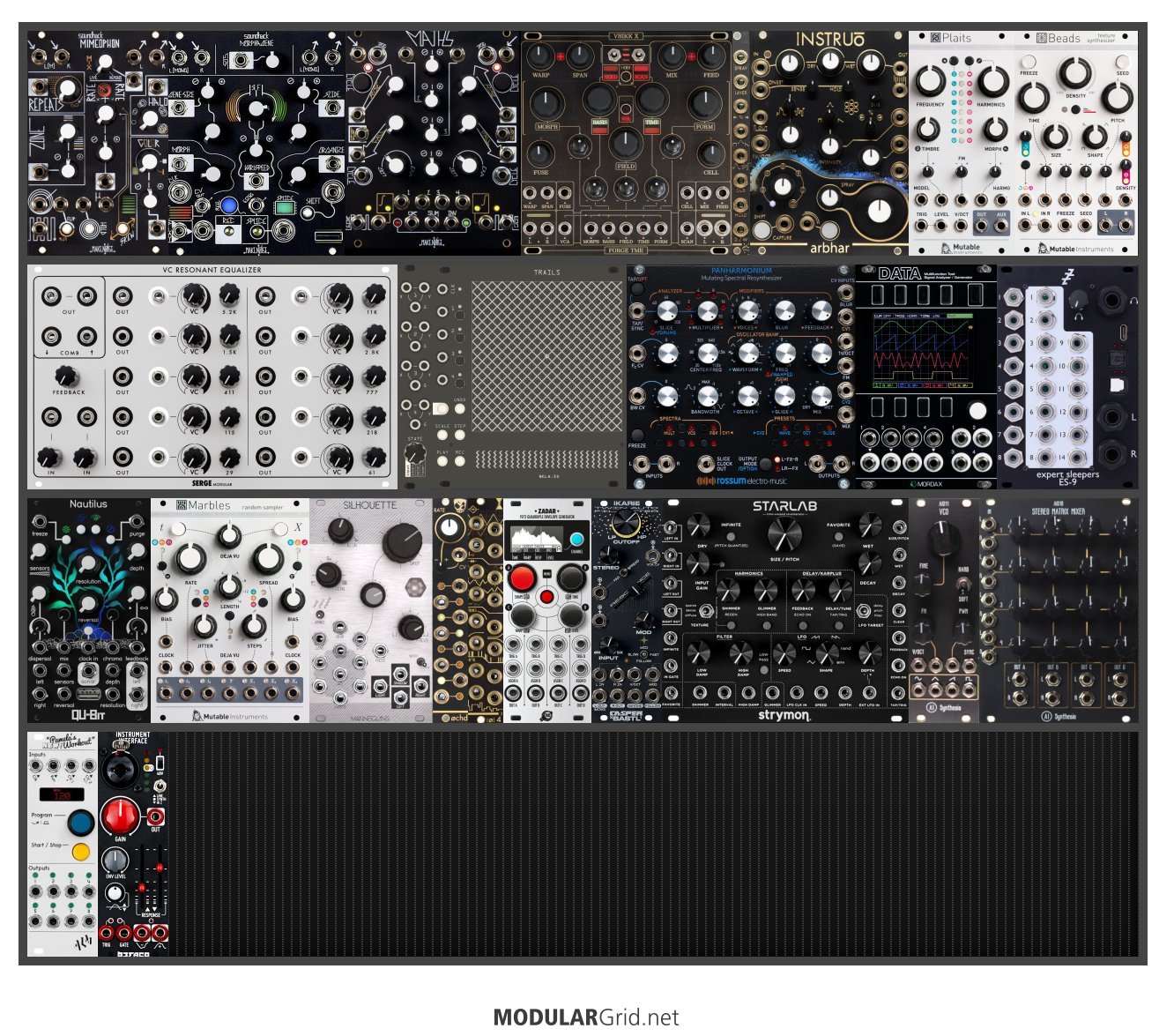Click the Serge FEEDBACK knob
The width and height of the screenshot is (1174, 1036).
tap(68, 376)
